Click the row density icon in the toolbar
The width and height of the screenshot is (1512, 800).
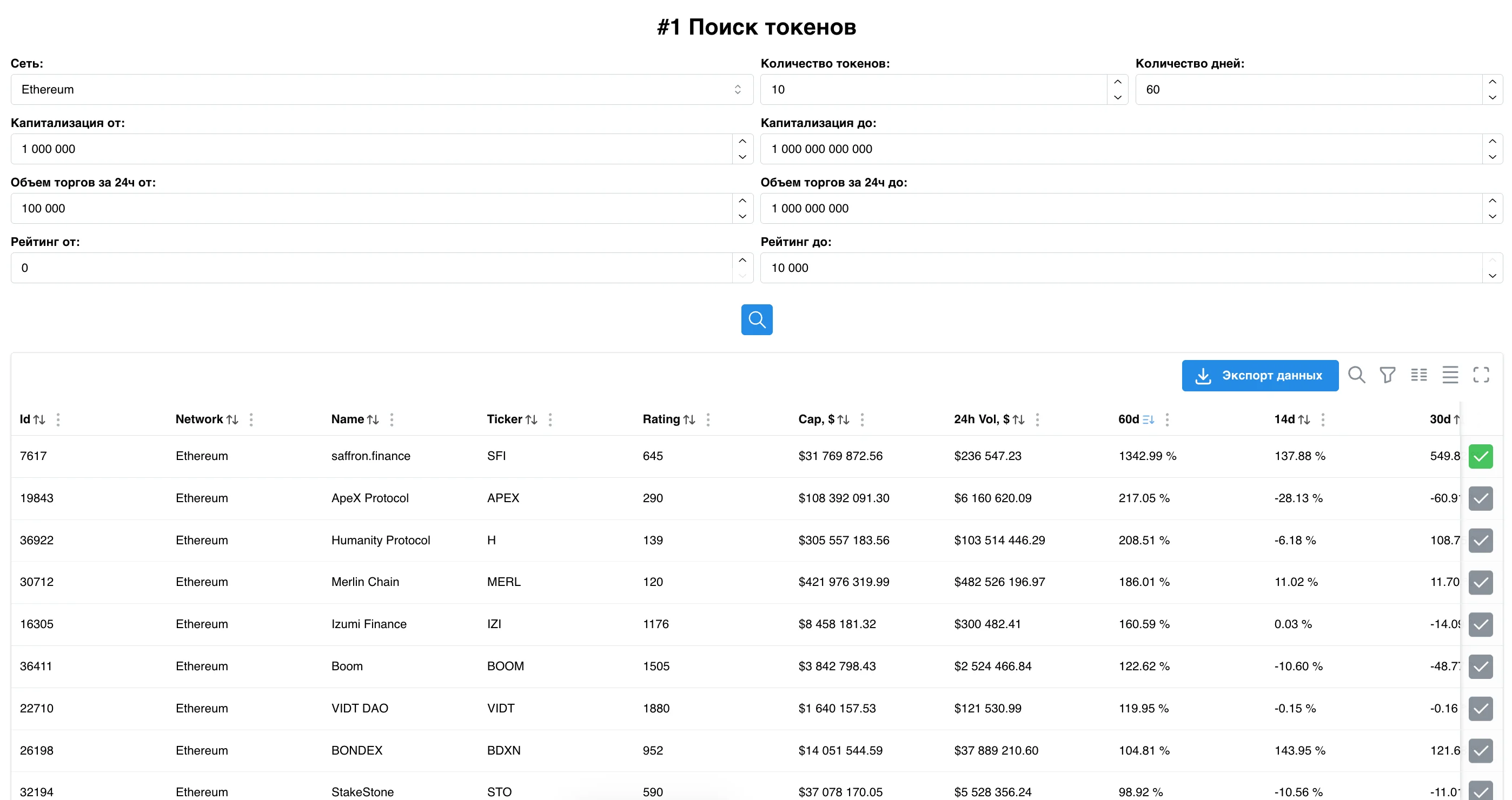[1450, 375]
